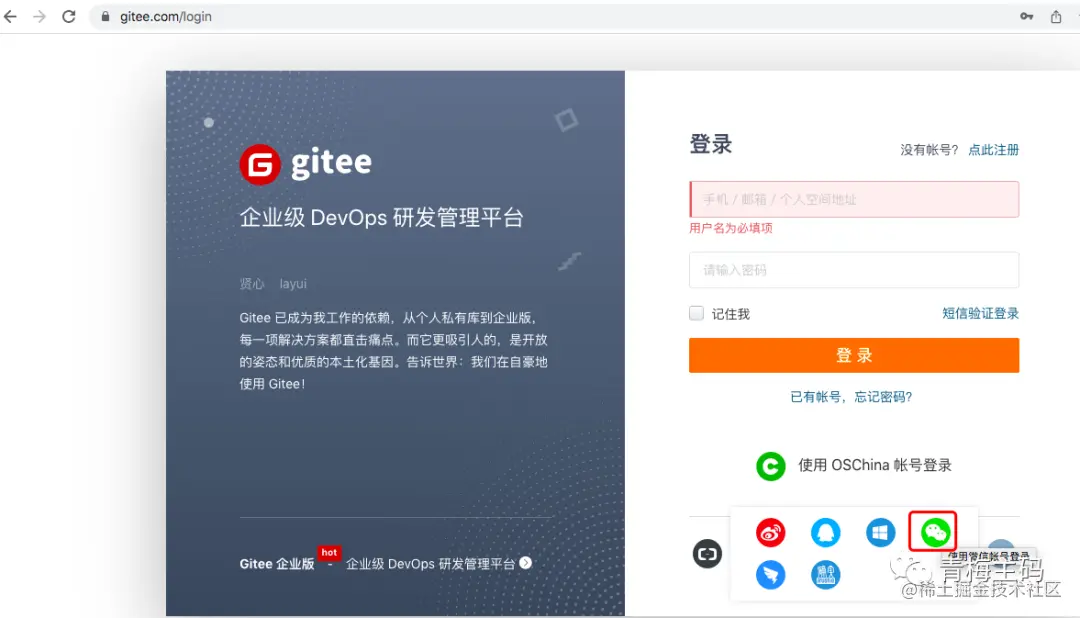Viewport: 1080px width, 618px height.
Task: Select the red Weibo login icon
Action: click(770, 532)
